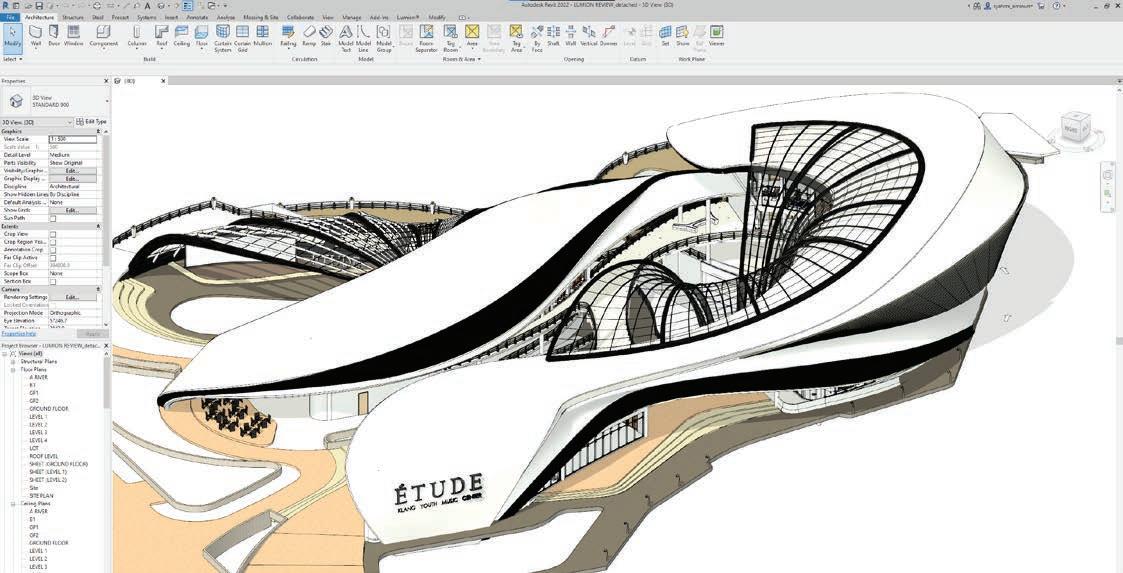Click Edit button for Show Grids
This screenshot has height=573, width=1123.
coord(72,211)
